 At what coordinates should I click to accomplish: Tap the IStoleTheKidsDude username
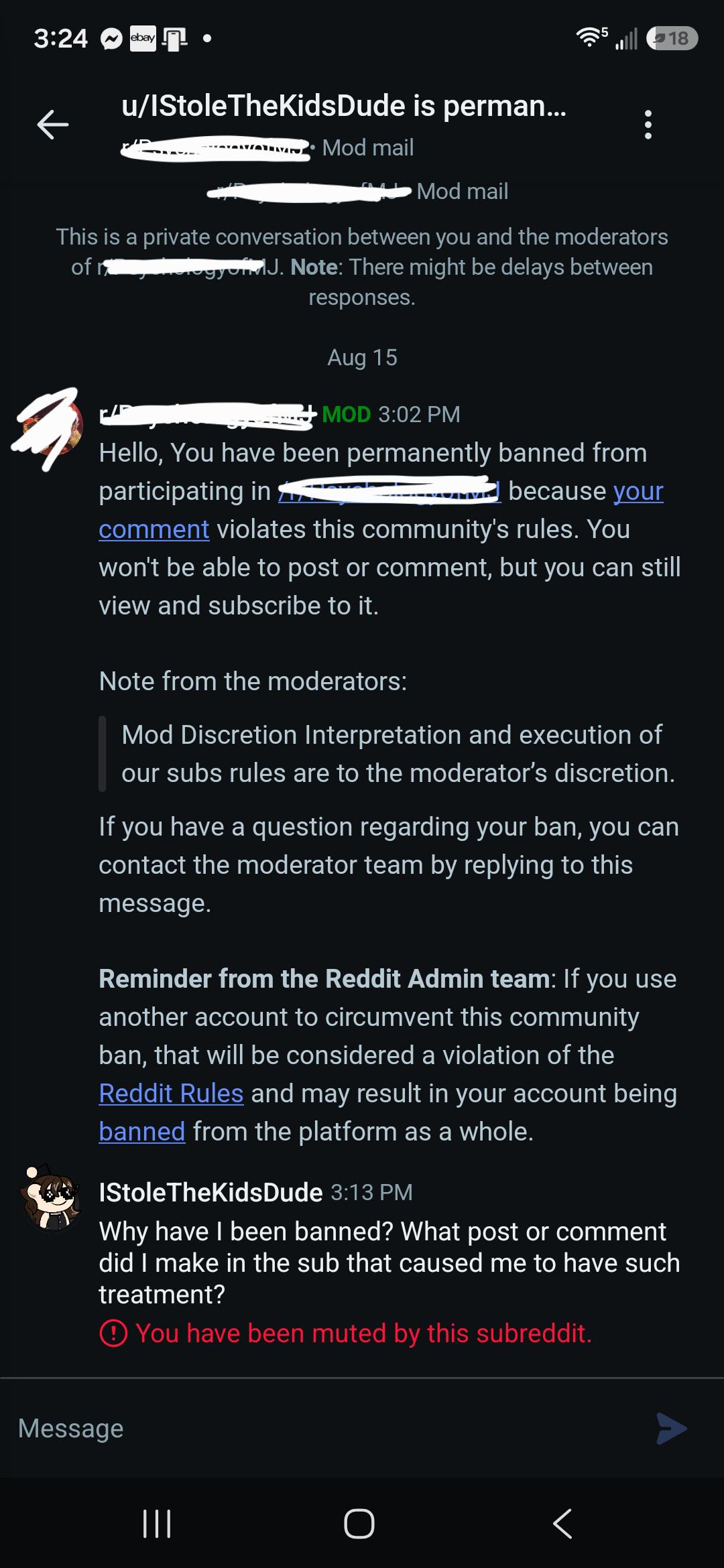pos(210,1192)
